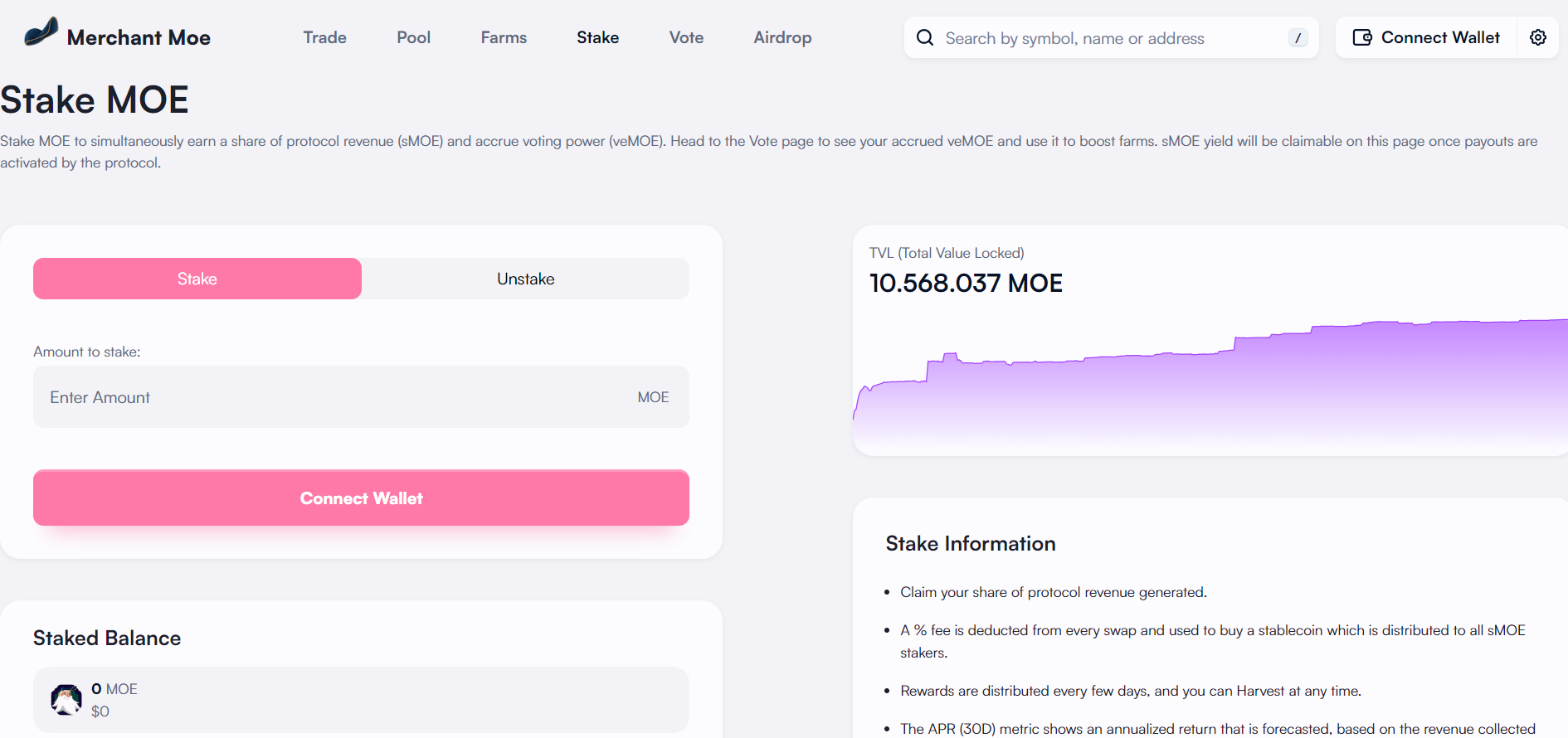The image size is (1568, 738).
Task: Go to the Pool page
Action: pyautogui.click(x=413, y=37)
